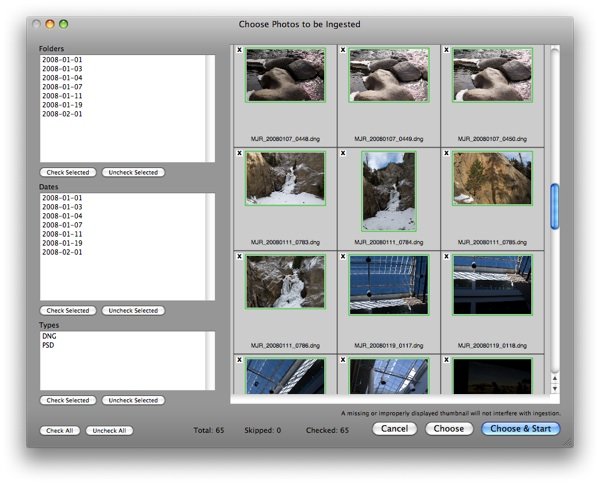Choose PSD in the Types list
The width and height of the screenshot is (600, 484).
pos(48,347)
